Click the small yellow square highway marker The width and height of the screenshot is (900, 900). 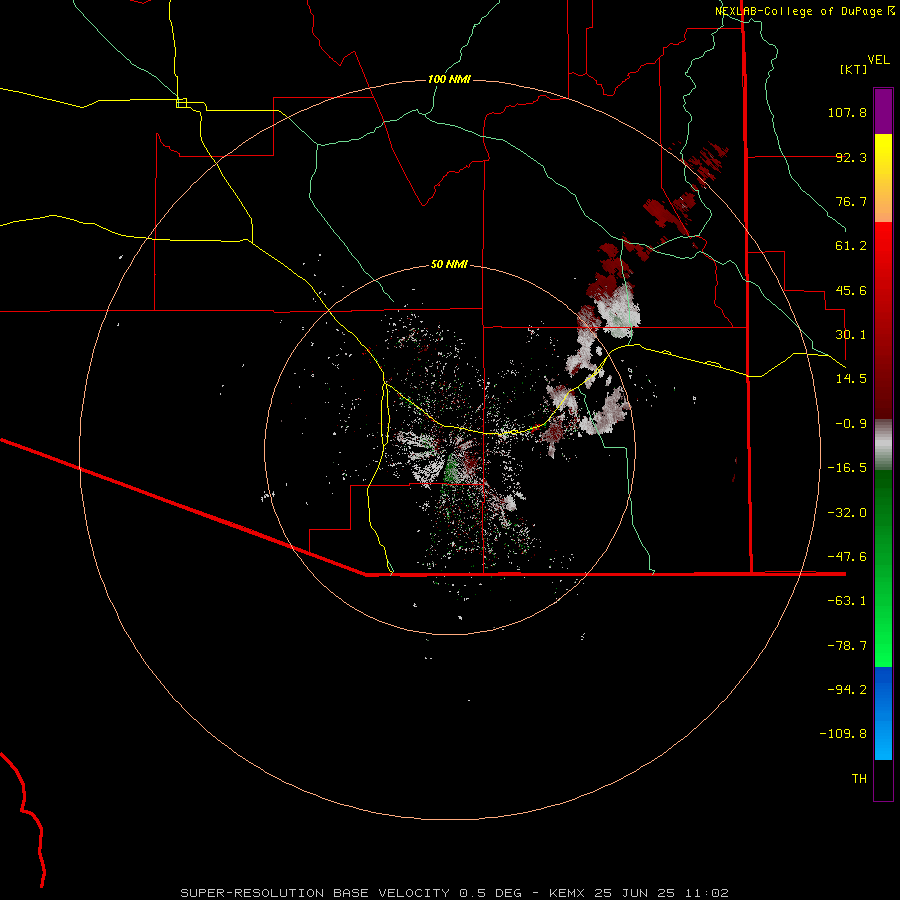pos(181,103)
